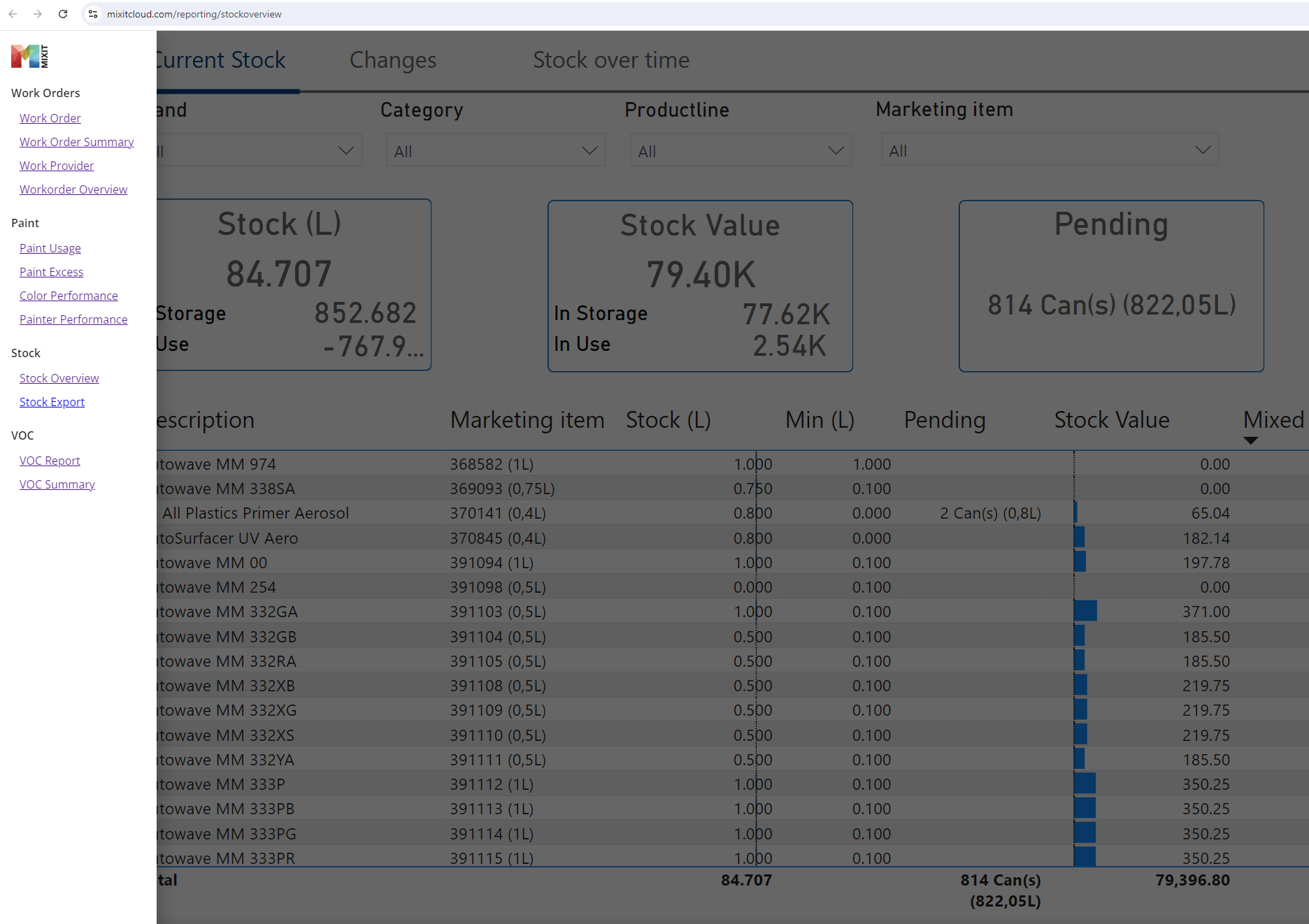Go to the Paint Usage report

[x=50, y=247]
